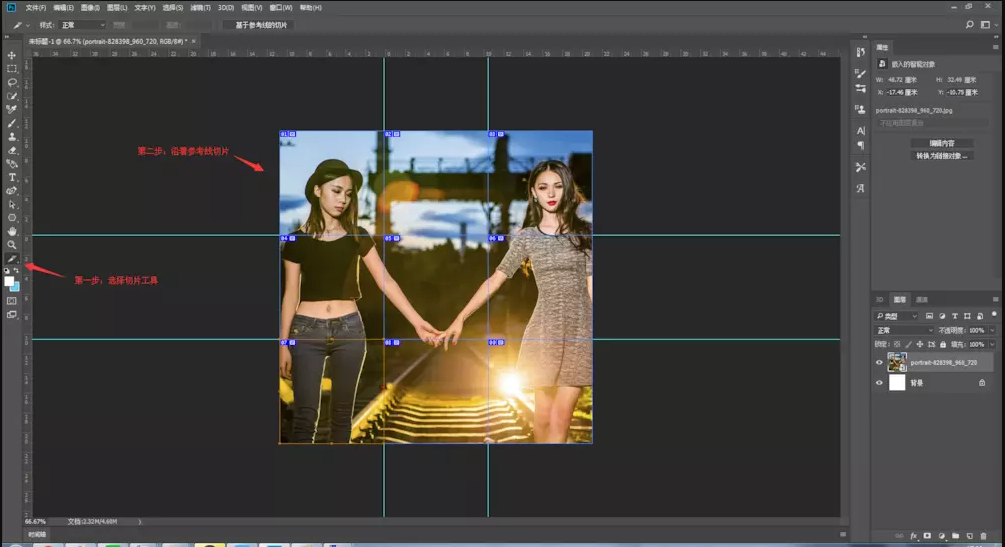Select the Hand tool
This screenshot has height=547, width=1005.
point(12,231)
